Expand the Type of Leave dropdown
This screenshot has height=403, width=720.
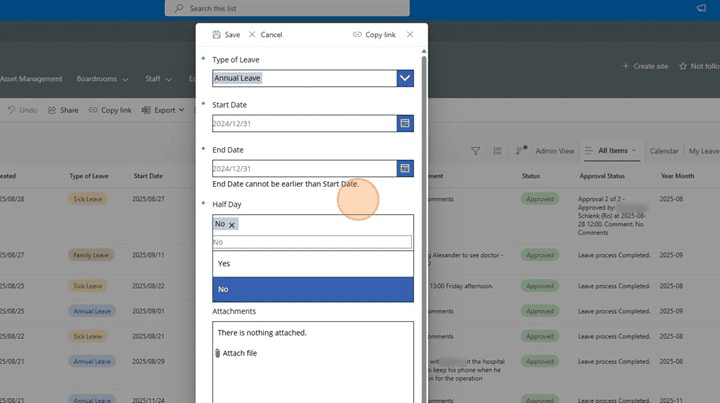[405, 78]
